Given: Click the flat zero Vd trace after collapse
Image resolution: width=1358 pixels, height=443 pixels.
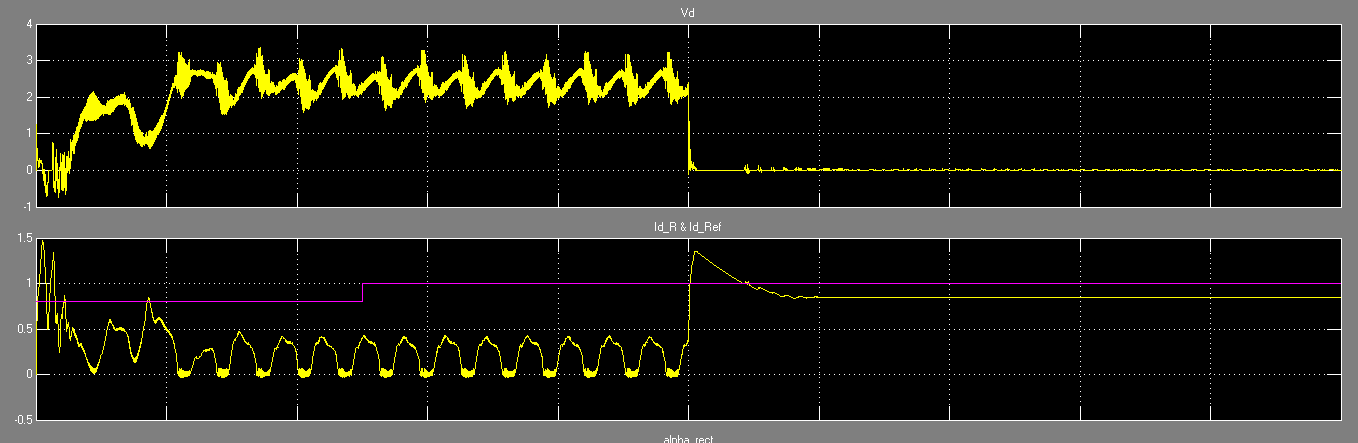Looking at the screenshot, I should pos(1000,170).
